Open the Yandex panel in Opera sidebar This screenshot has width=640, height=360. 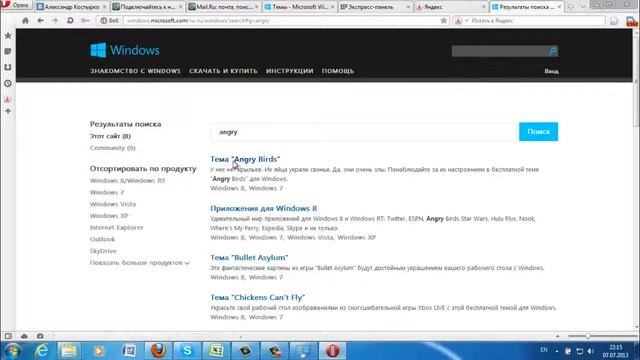(8, 99)
